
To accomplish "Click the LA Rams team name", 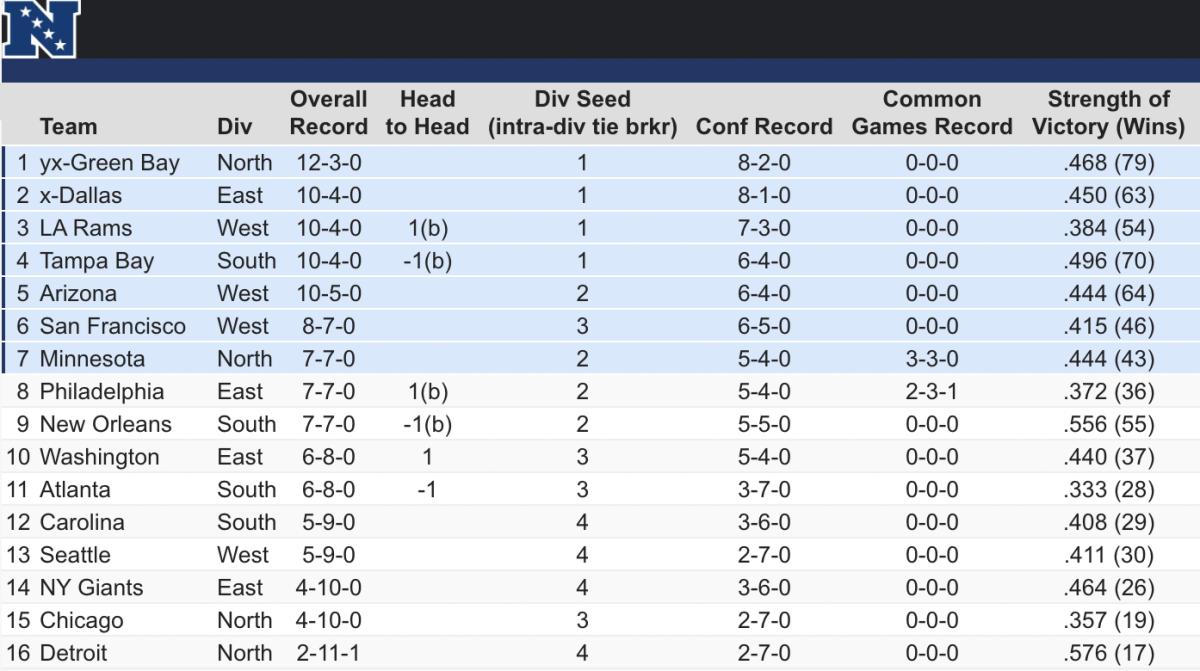I will pyautogui.click(x=86, y=228).
